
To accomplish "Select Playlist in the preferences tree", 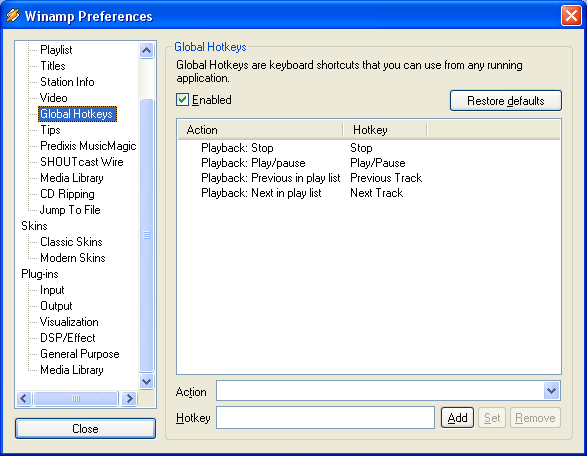I will pyautogui.click(x=56, y=50).
